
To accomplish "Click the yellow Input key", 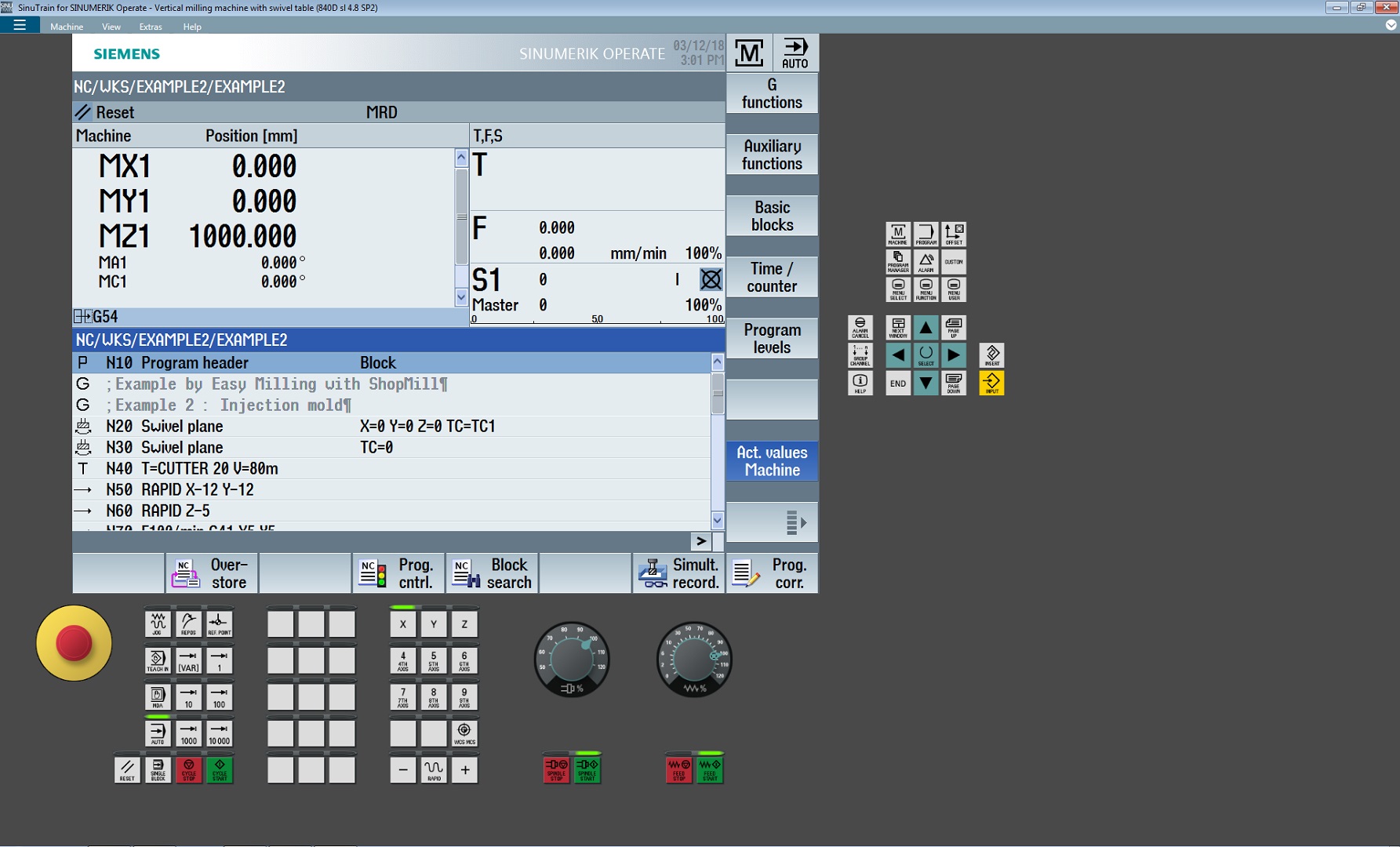I will pyautogui.click(x=991, y=383).
